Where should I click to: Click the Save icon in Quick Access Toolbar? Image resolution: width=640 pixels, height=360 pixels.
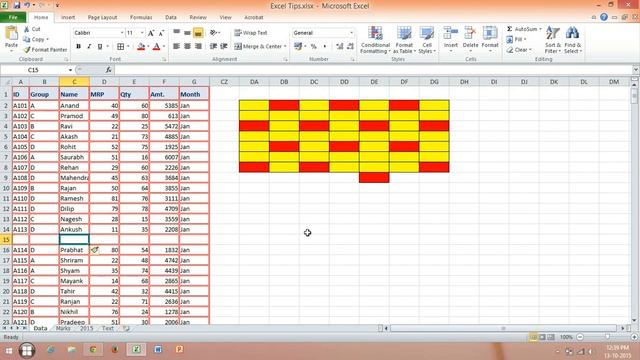pos(17,5)
